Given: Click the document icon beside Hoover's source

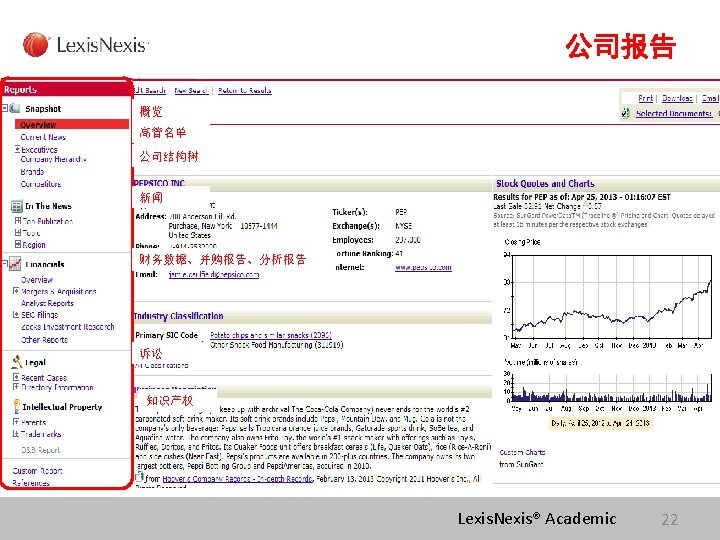Looking at the screenshot, I should tap(139, 477).
